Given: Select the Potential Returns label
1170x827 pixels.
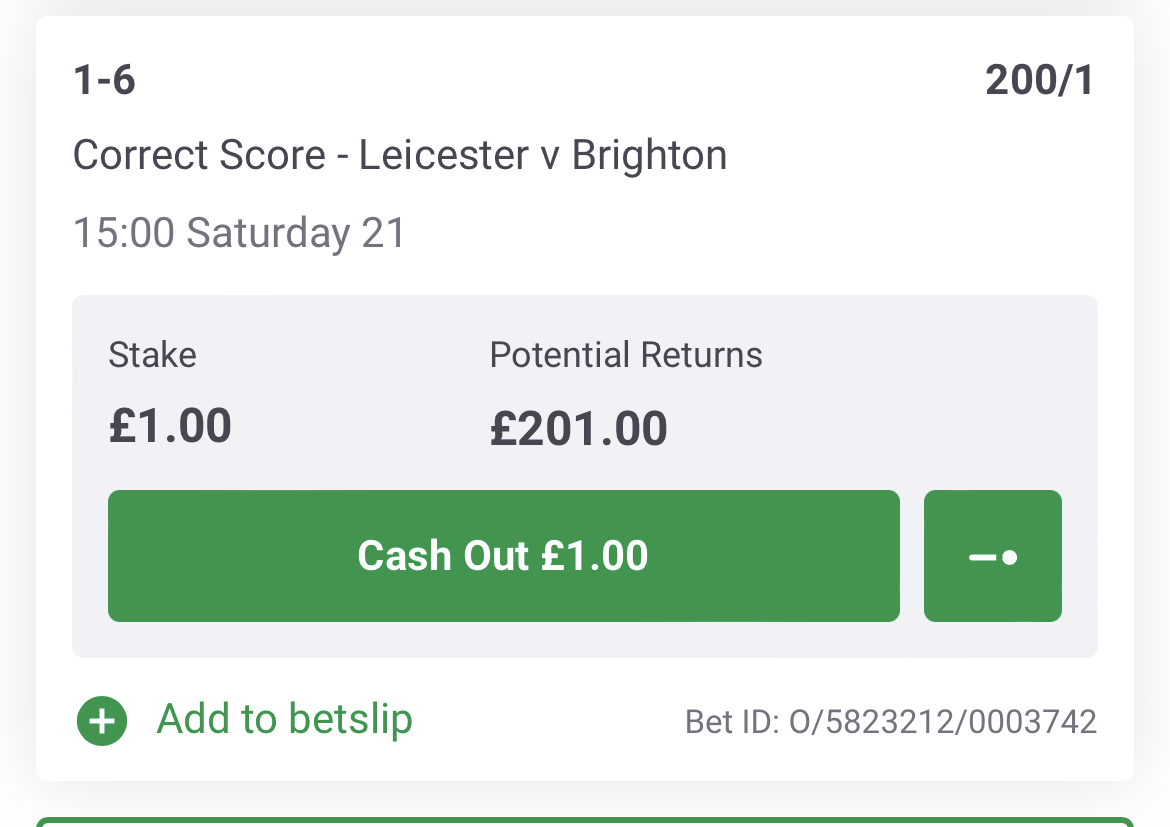Looking at the screenshot, I should [626, 355].
